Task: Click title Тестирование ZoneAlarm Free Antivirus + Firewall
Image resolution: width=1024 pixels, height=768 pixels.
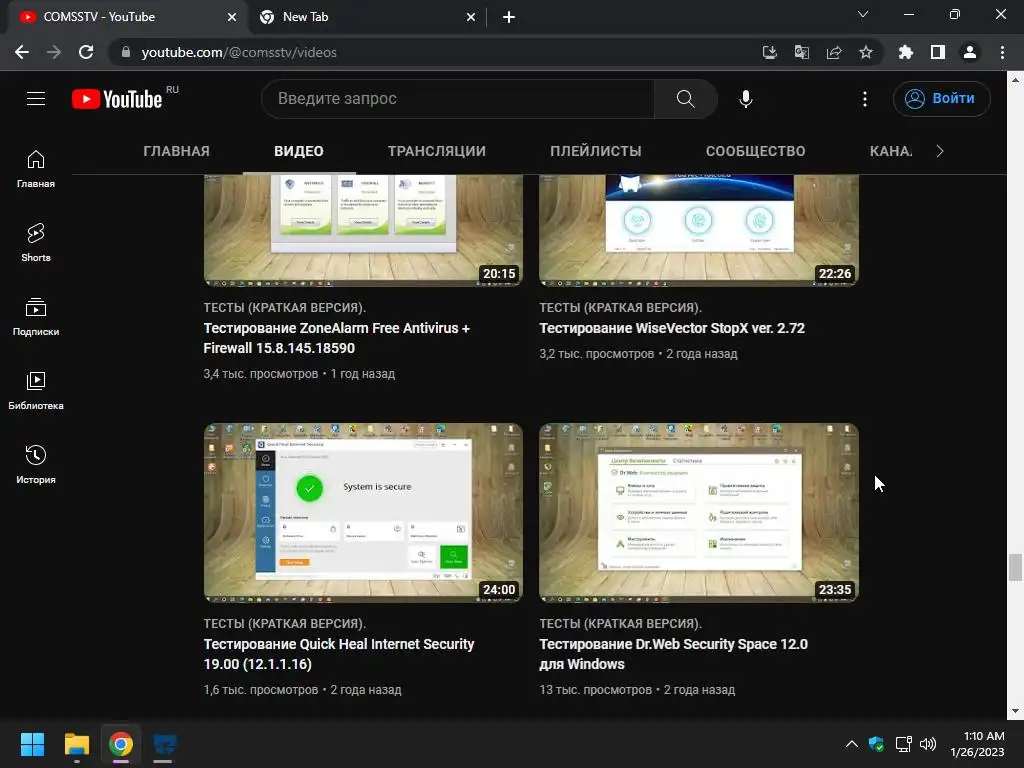Action: (x=336, y=338)
